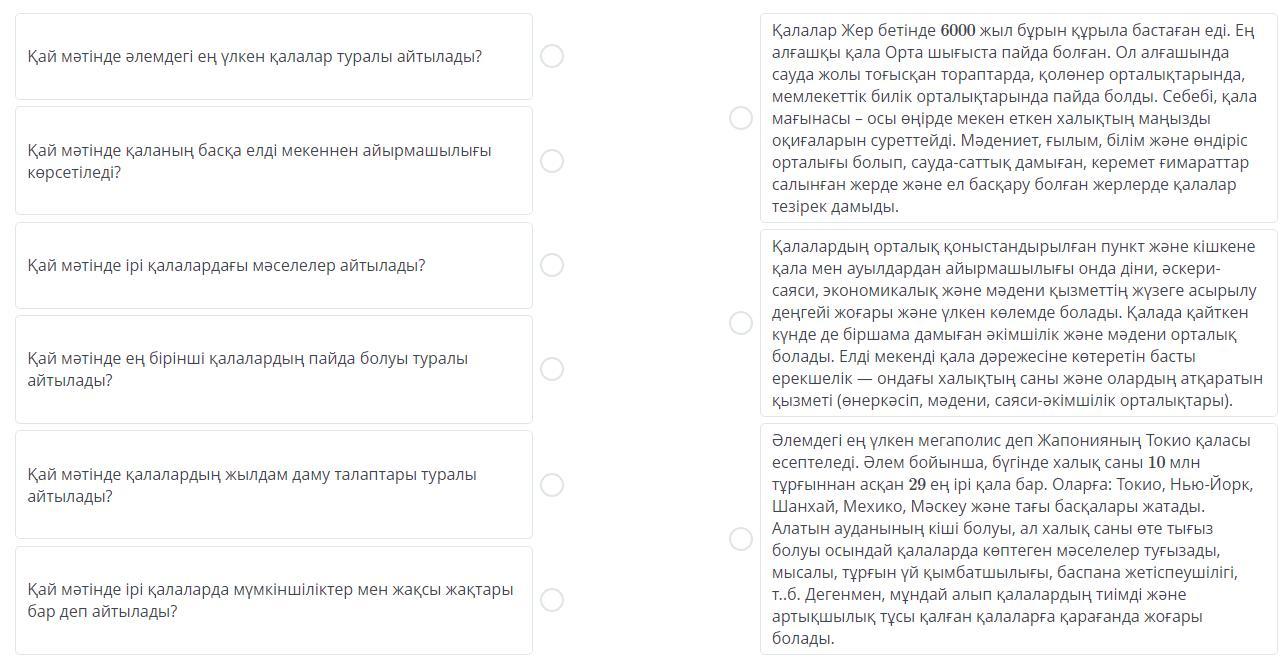Select the radio button for 'әлемдегі ең үлкен қалалар' question
Screen dimensions: 1284x668
point(551,56)
